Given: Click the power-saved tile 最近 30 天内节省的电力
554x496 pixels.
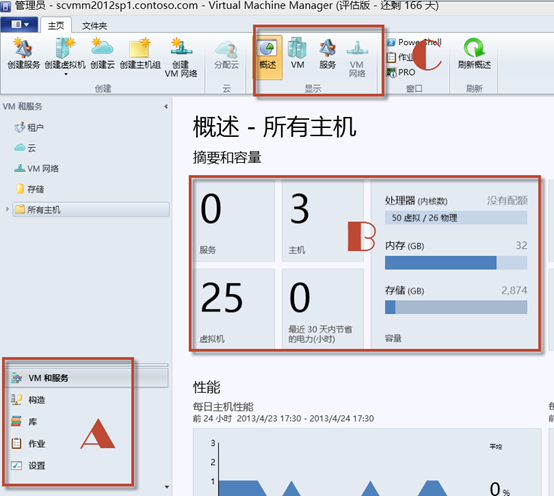Looking at the screenshot, I should 323,308.
